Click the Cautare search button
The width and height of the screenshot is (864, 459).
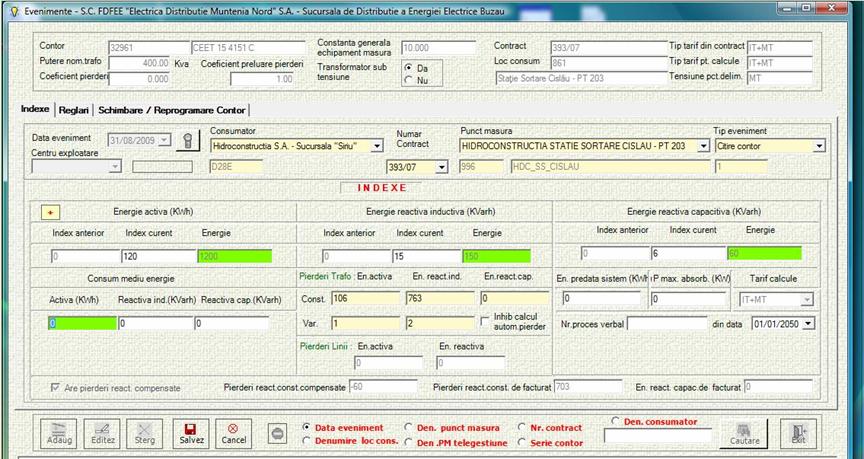tap(743, 433)
